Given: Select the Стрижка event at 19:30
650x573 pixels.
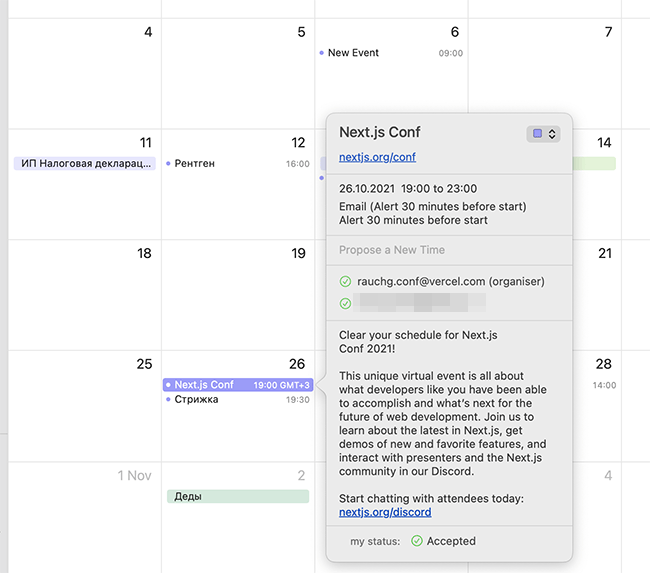Looking at the screenshot, I should click(x=238, y=400).
